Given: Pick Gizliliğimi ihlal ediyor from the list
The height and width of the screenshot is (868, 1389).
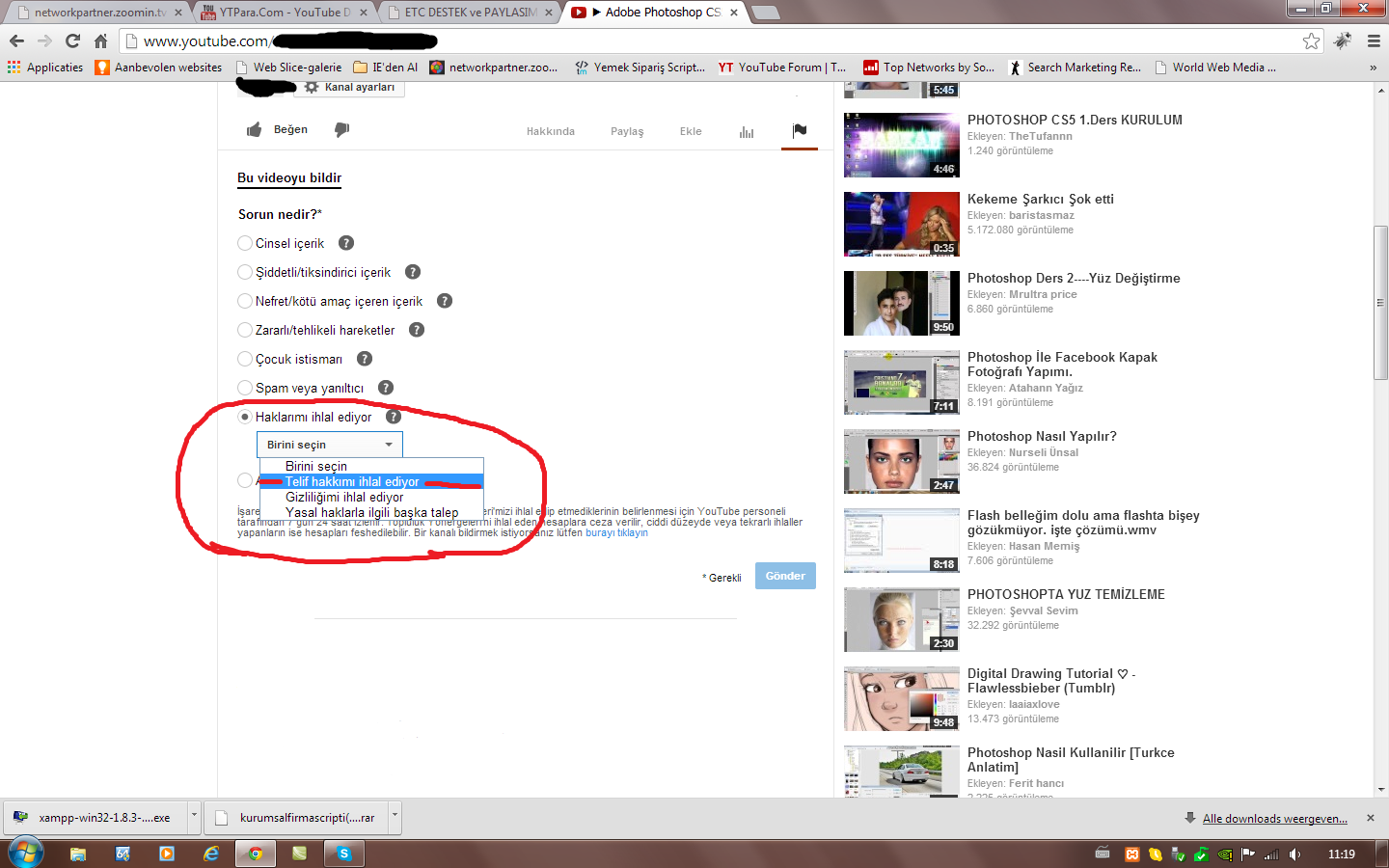Looking at the screenshot, I should (344, 497).
